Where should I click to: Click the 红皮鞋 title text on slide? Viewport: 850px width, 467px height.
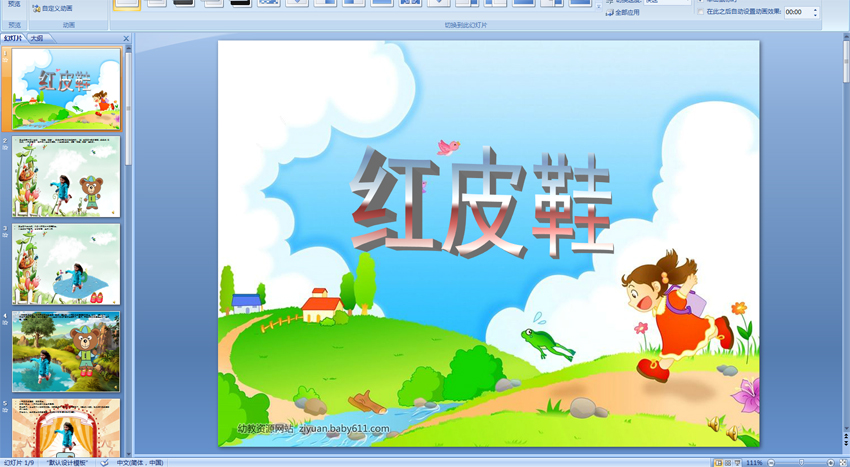[481, 202]
